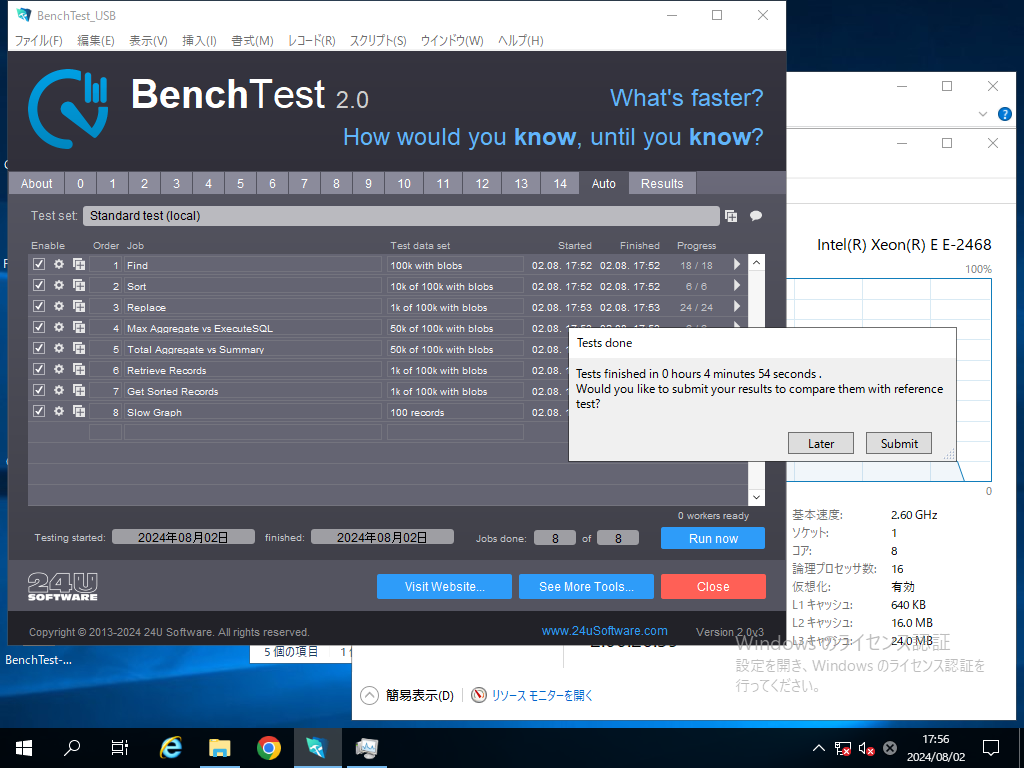
Task: Run the Replace job with play arrow
Action: tap(737, 306)
